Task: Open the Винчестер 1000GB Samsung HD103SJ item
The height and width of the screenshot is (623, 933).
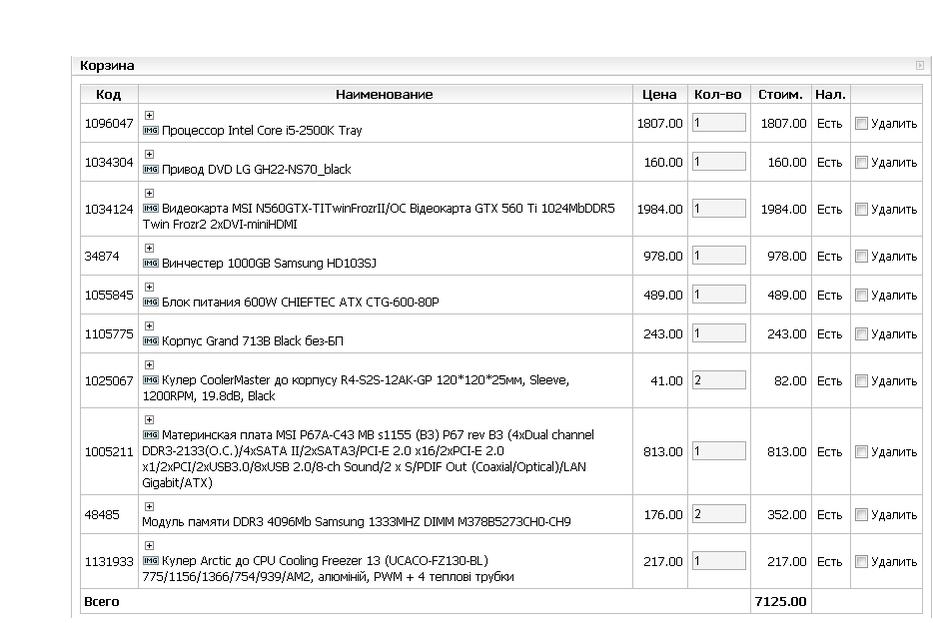Action: point(269,263)
